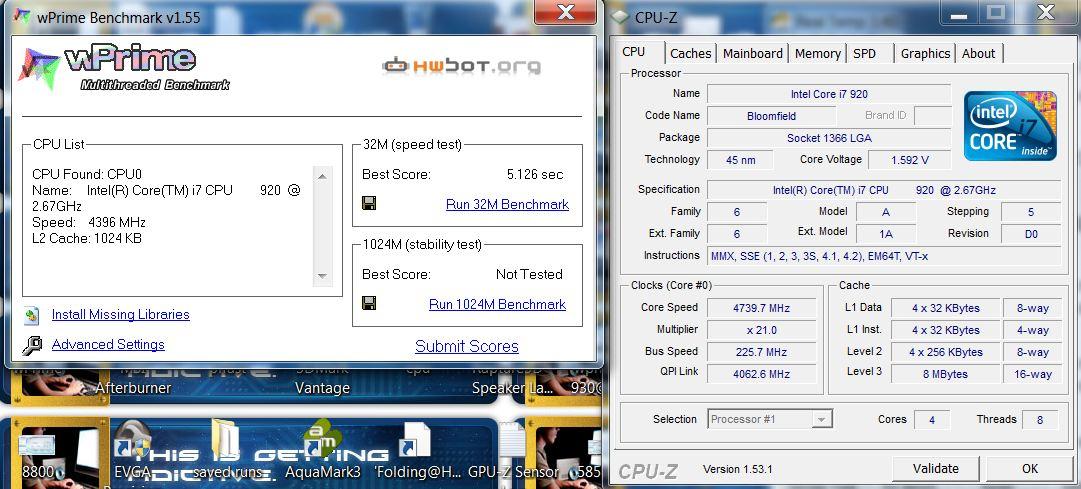1081x489 pixels.
Task: Click the 4062.6 MHz QPI Link value
Action: click(x=762, y=374)
